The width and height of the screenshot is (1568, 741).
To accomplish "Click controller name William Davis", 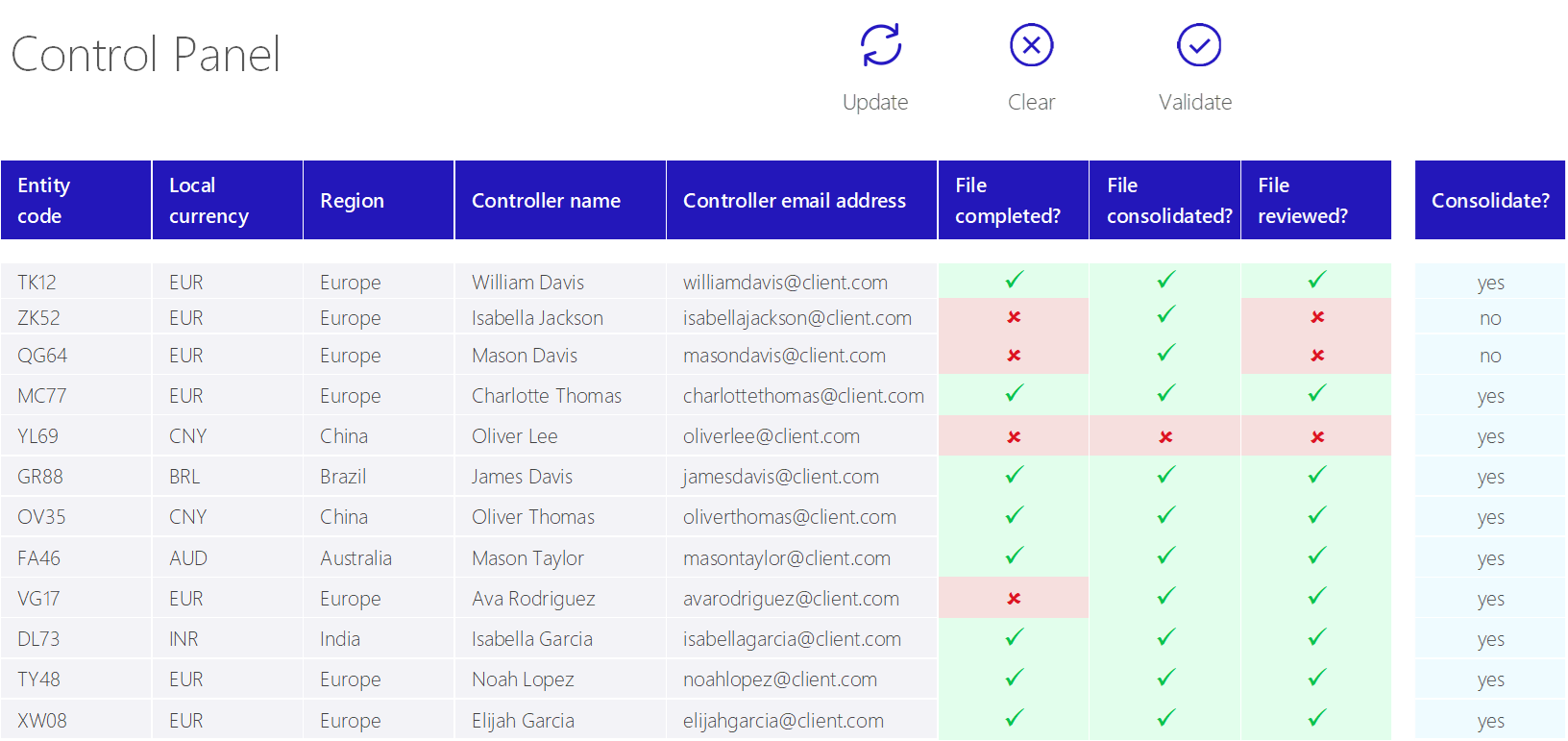I will coord(527,283).
